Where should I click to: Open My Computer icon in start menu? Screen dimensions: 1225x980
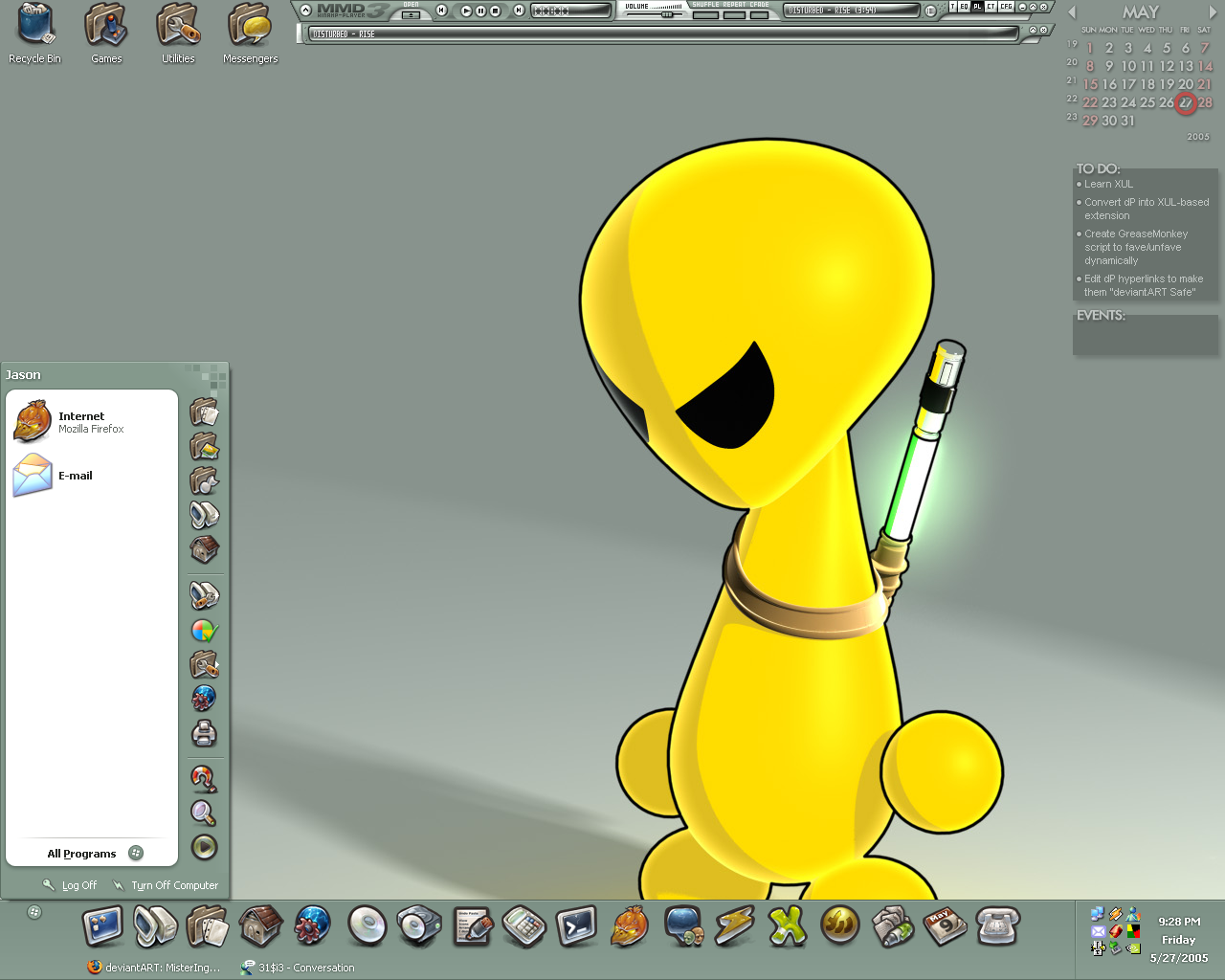204,515
